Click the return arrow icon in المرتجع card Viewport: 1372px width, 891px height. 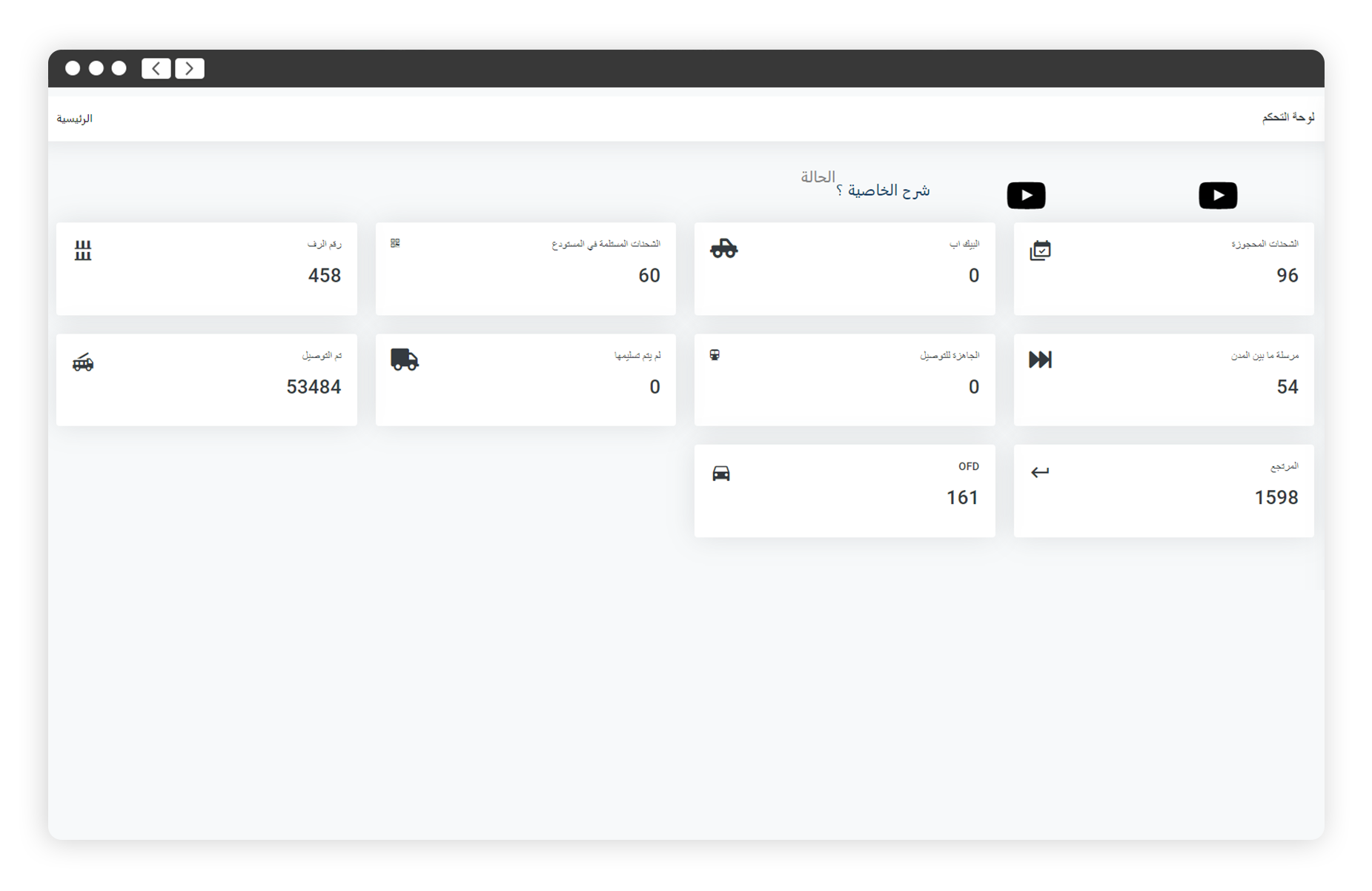[x=1040, y=472]
